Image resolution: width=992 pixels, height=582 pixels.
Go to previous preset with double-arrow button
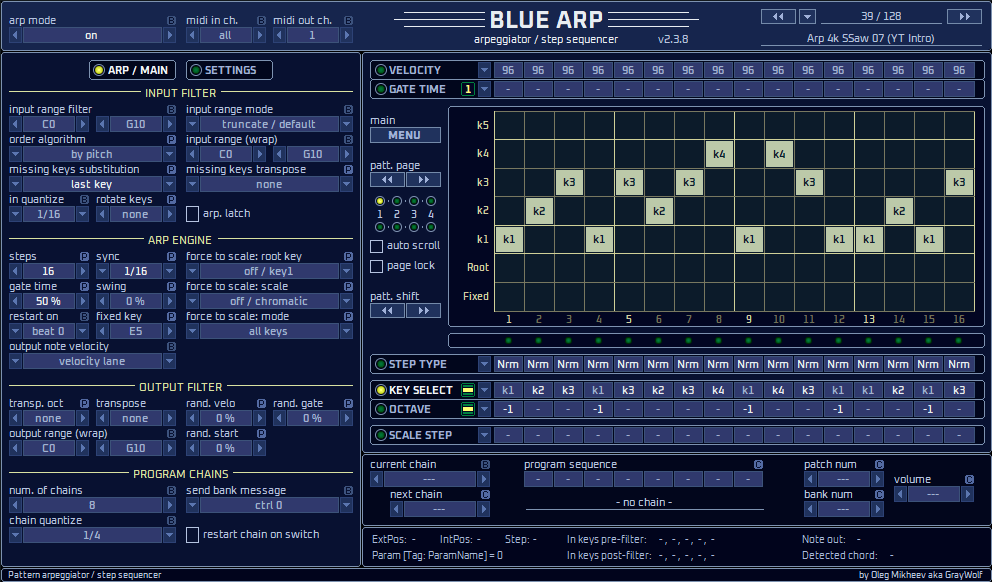[x=778, y=15]
